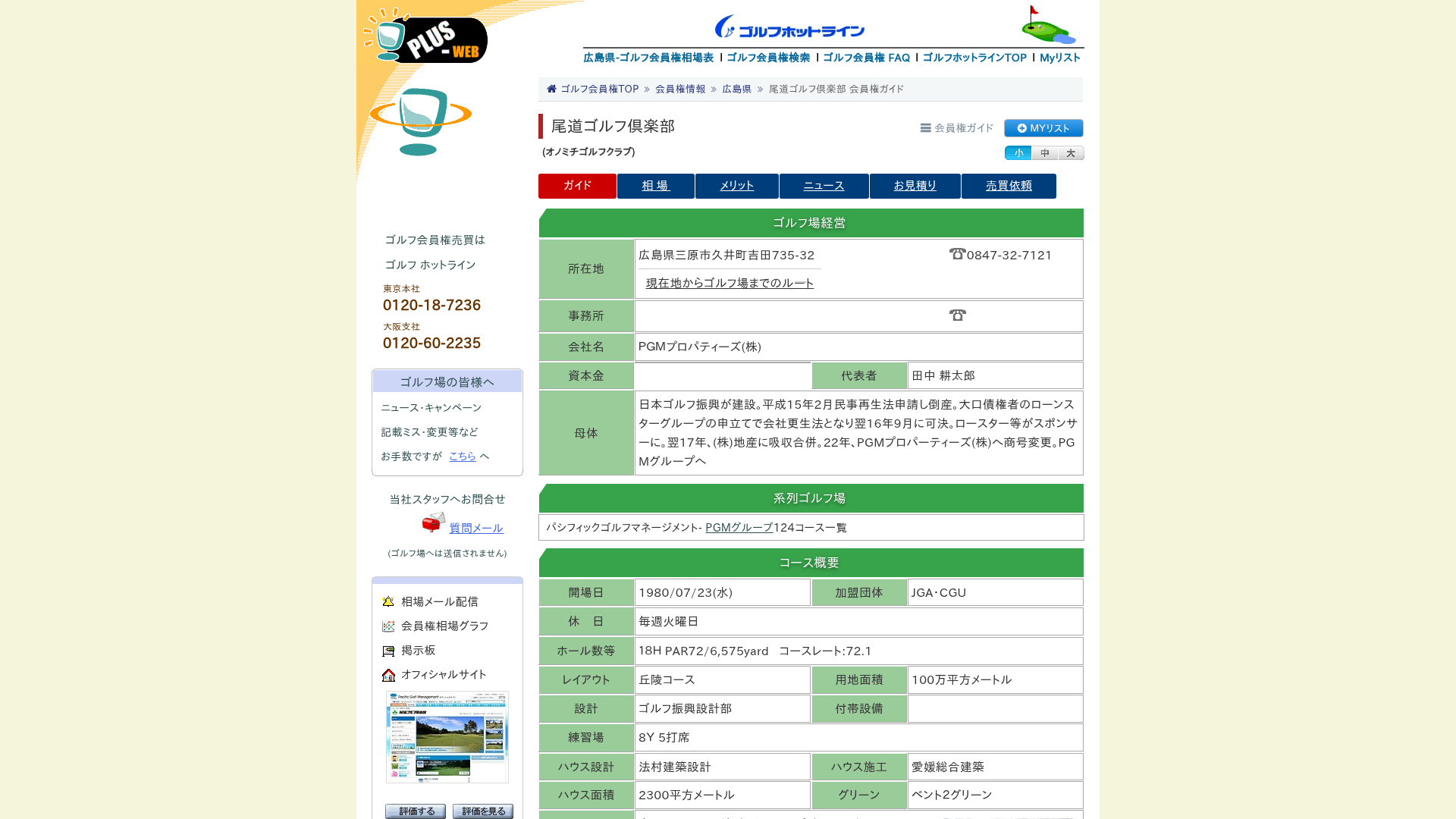The image size is (1456, 819).
Task: Click the 会員権ガイド text link
Action: point(964,128)
